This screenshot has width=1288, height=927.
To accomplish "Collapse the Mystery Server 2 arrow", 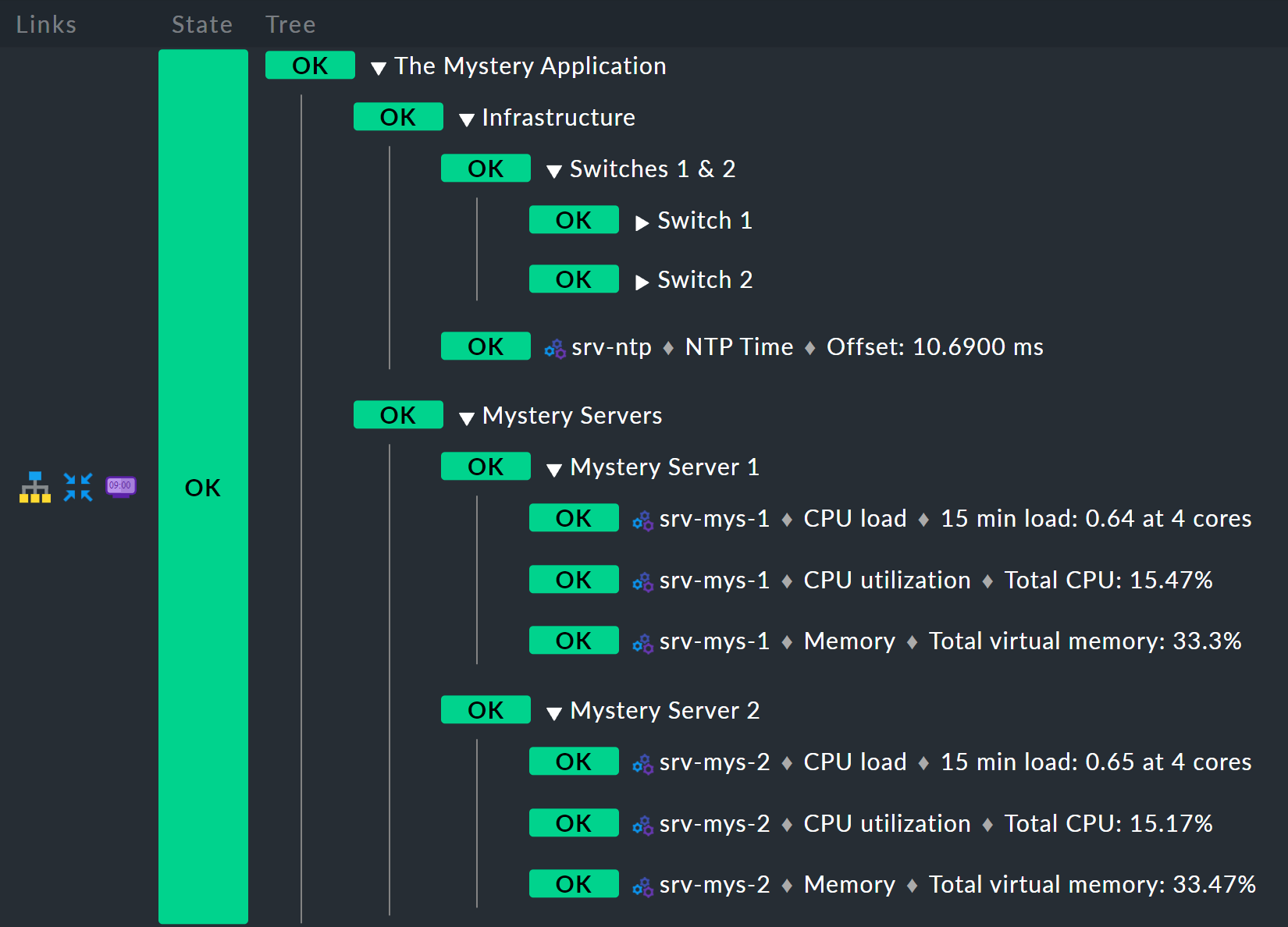I will (554, 712).
